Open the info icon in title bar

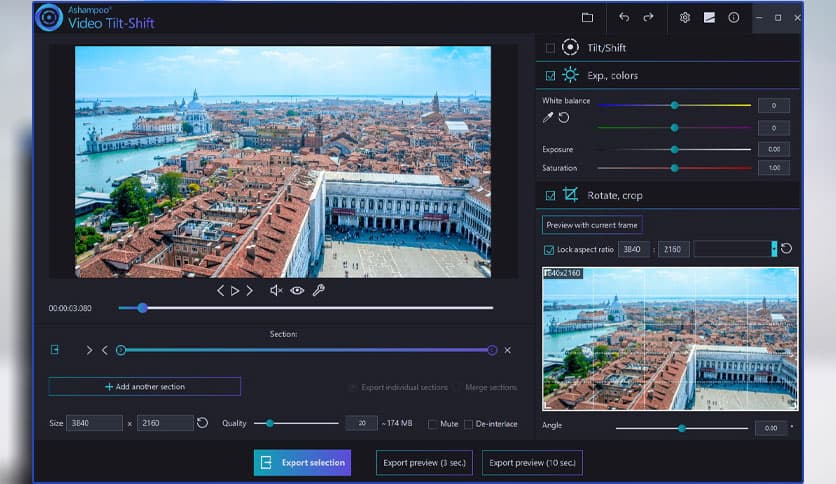[734, 18]
